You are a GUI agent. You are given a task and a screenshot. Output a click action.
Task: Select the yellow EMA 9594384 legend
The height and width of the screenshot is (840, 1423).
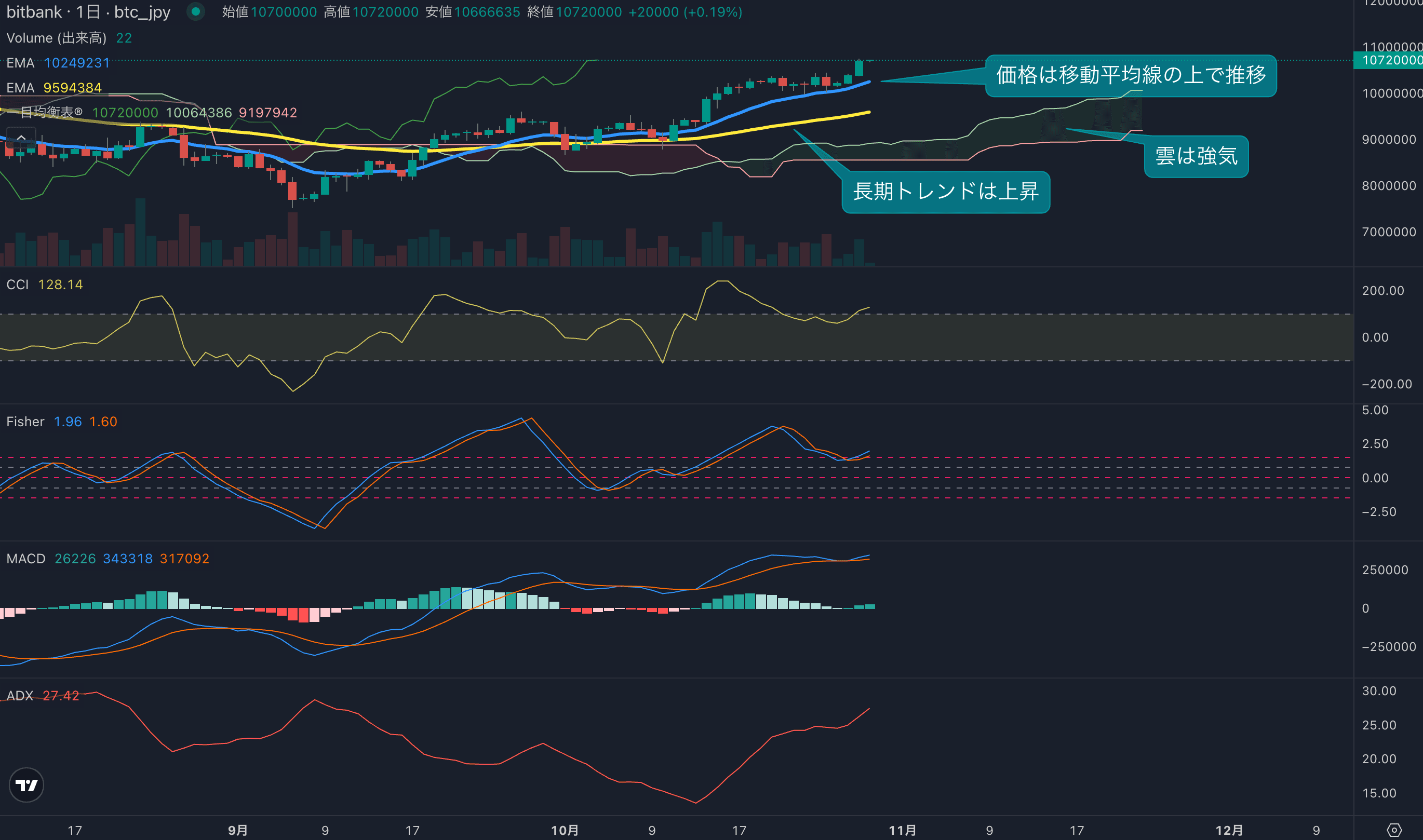[55, 88]
